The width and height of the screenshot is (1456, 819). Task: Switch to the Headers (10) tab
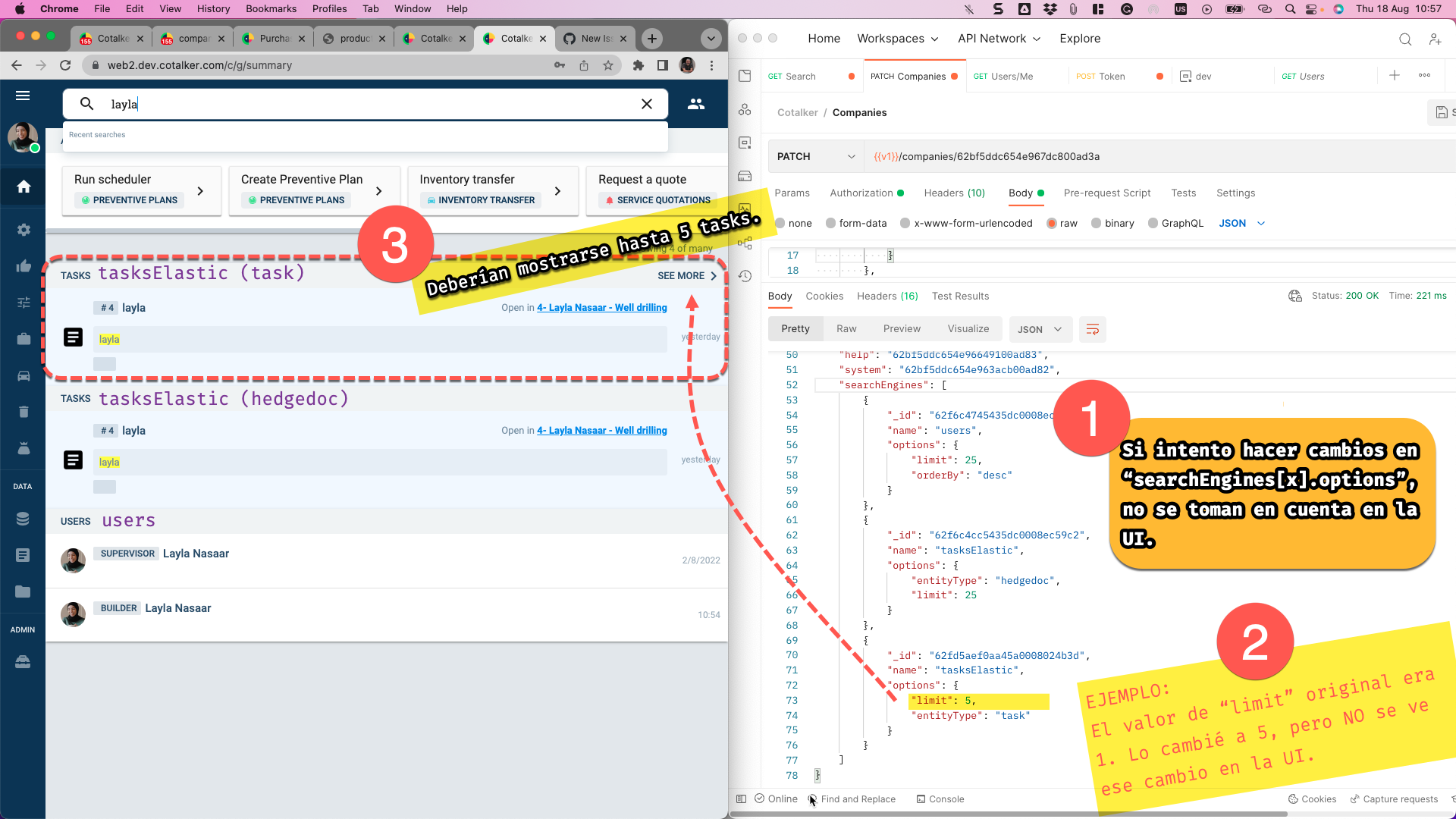point(954,193)
